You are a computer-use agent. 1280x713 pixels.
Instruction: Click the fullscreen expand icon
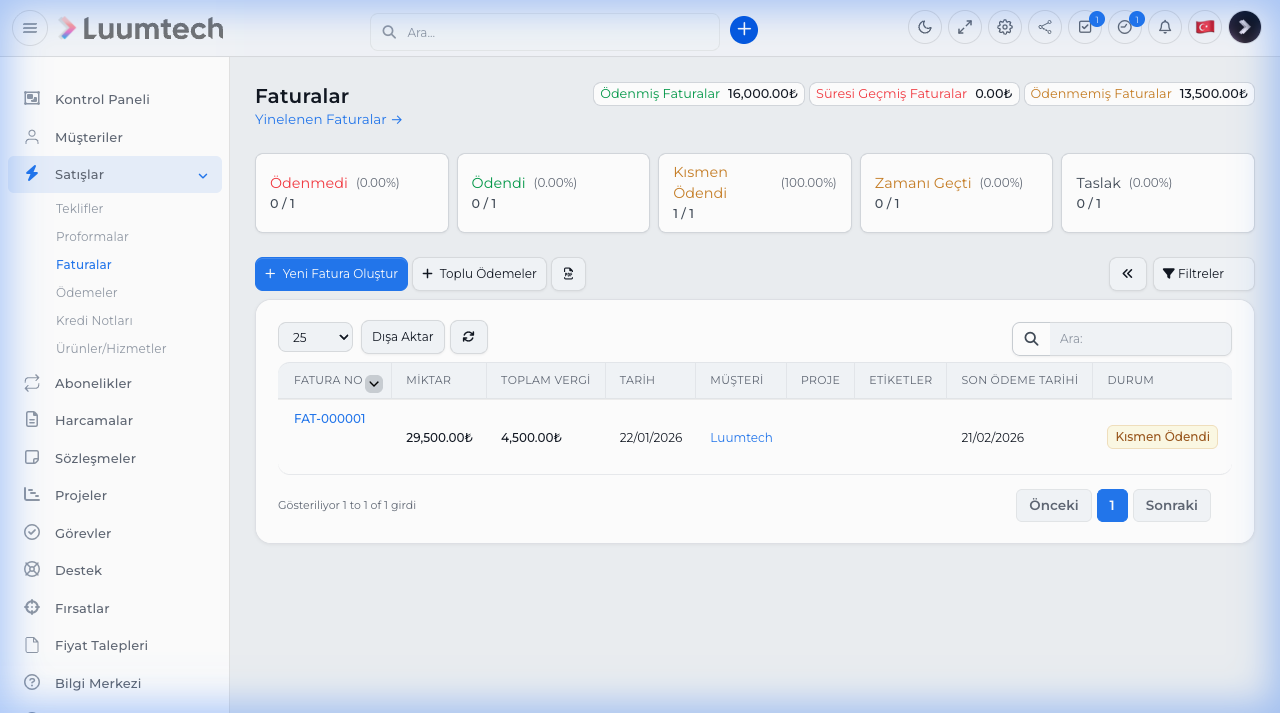tap(965, 27)
